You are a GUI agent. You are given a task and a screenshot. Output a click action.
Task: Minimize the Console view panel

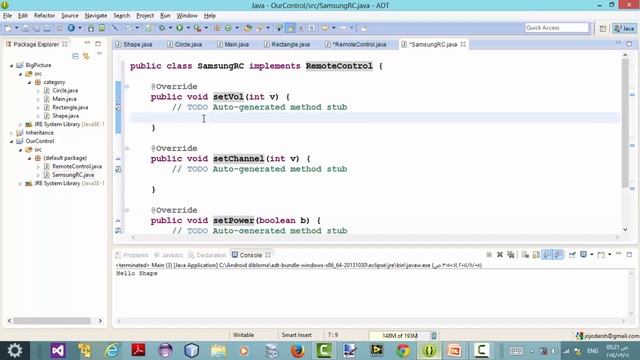pos(618,254)
